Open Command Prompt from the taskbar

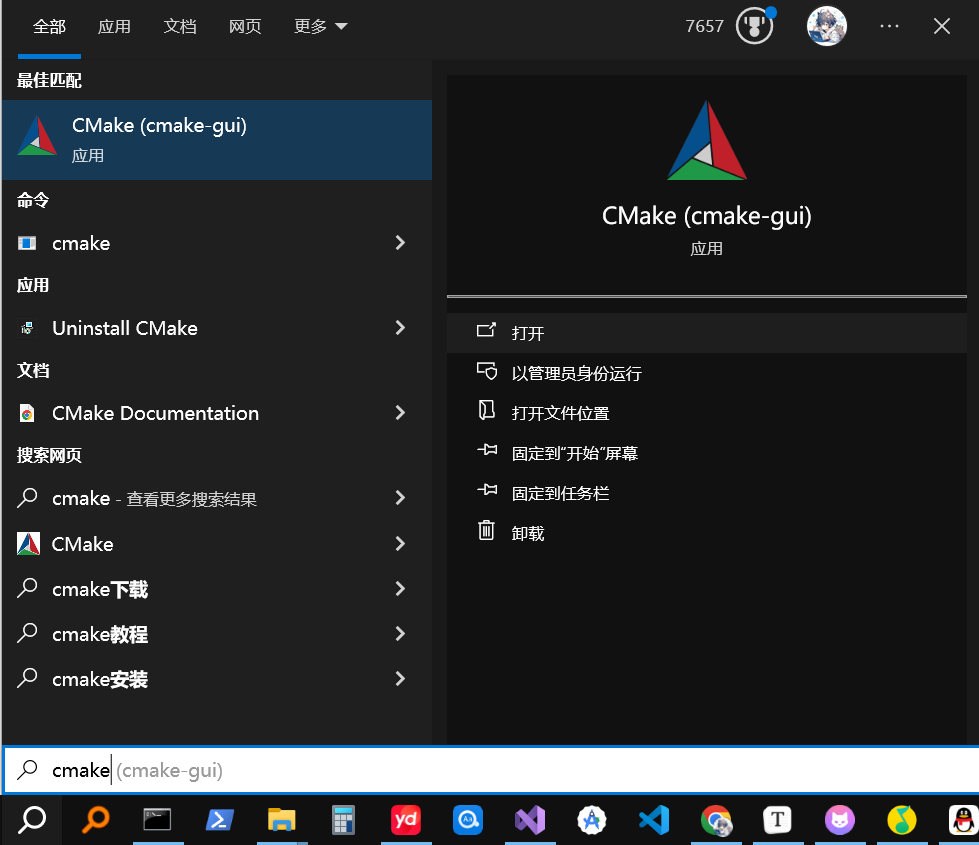(x=157, y=820)
